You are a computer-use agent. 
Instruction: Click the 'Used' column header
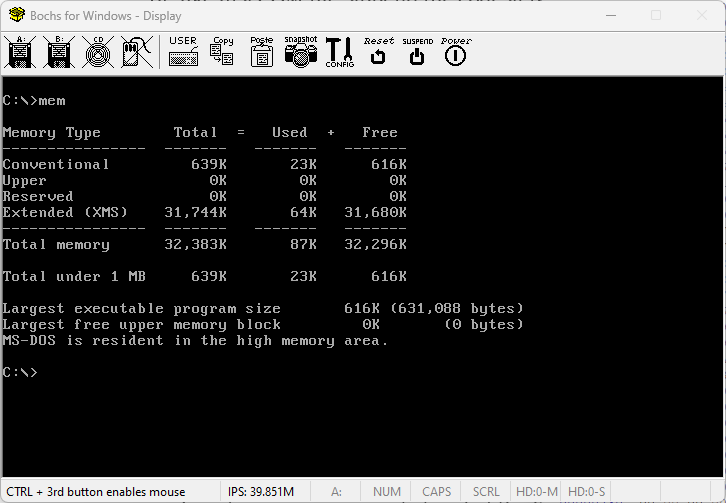click(x=289, y=132)
